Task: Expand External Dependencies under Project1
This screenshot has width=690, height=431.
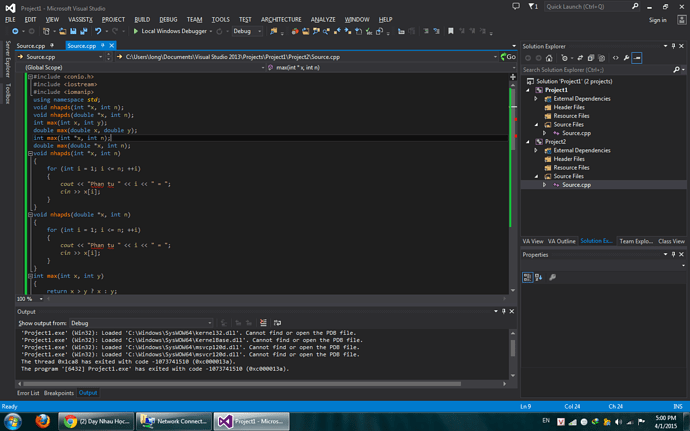Action: point(536,99)
